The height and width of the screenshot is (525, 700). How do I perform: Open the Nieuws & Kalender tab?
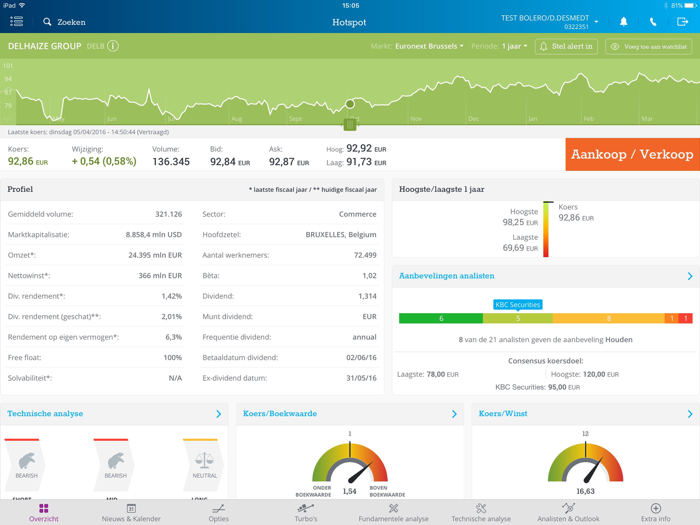click(x=131, y=512)
